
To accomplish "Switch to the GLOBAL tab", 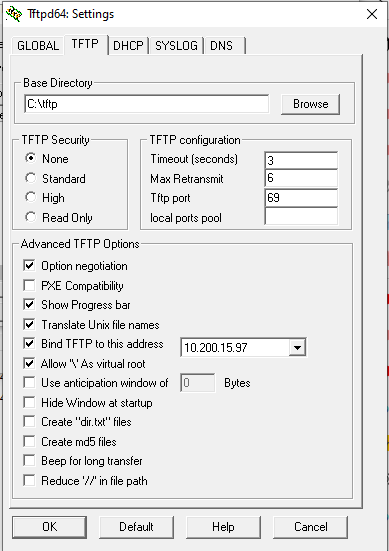I will (x=38, y=46).
